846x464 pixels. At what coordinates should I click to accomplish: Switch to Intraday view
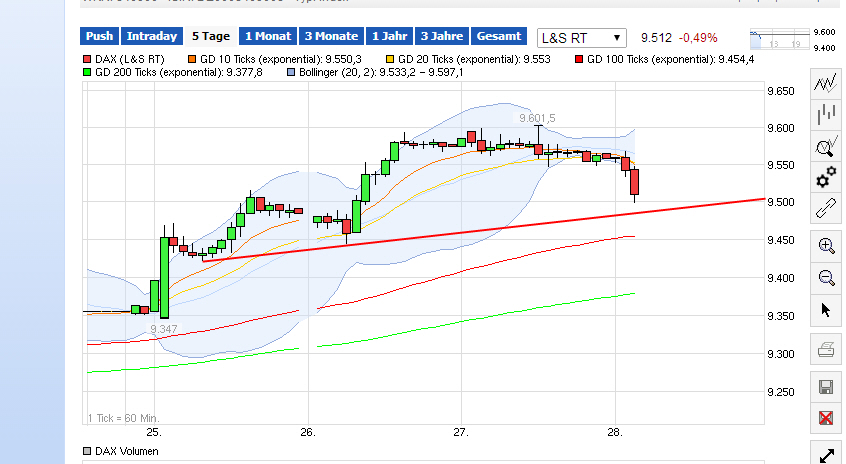[152, 36]
